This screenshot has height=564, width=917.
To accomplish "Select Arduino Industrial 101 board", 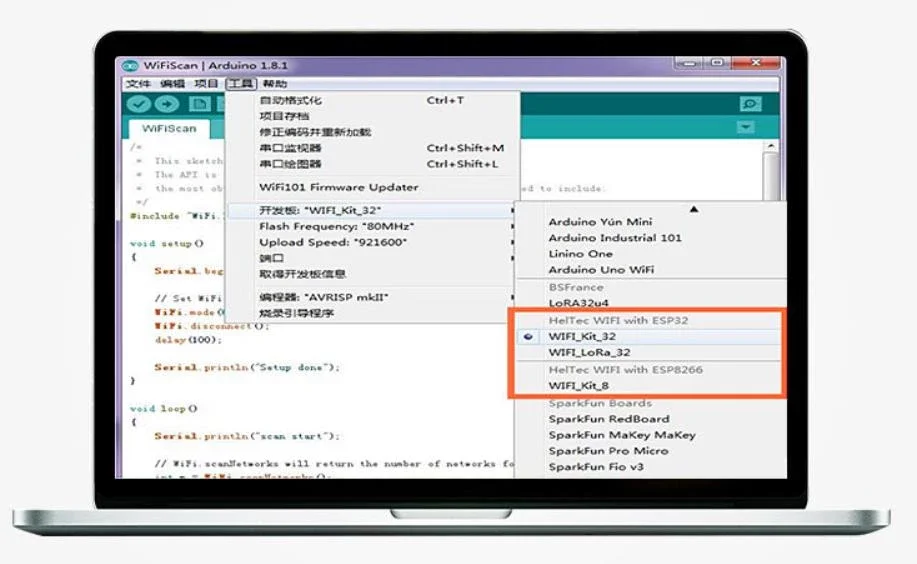I will pyautogui.click(x=650, y=238).
